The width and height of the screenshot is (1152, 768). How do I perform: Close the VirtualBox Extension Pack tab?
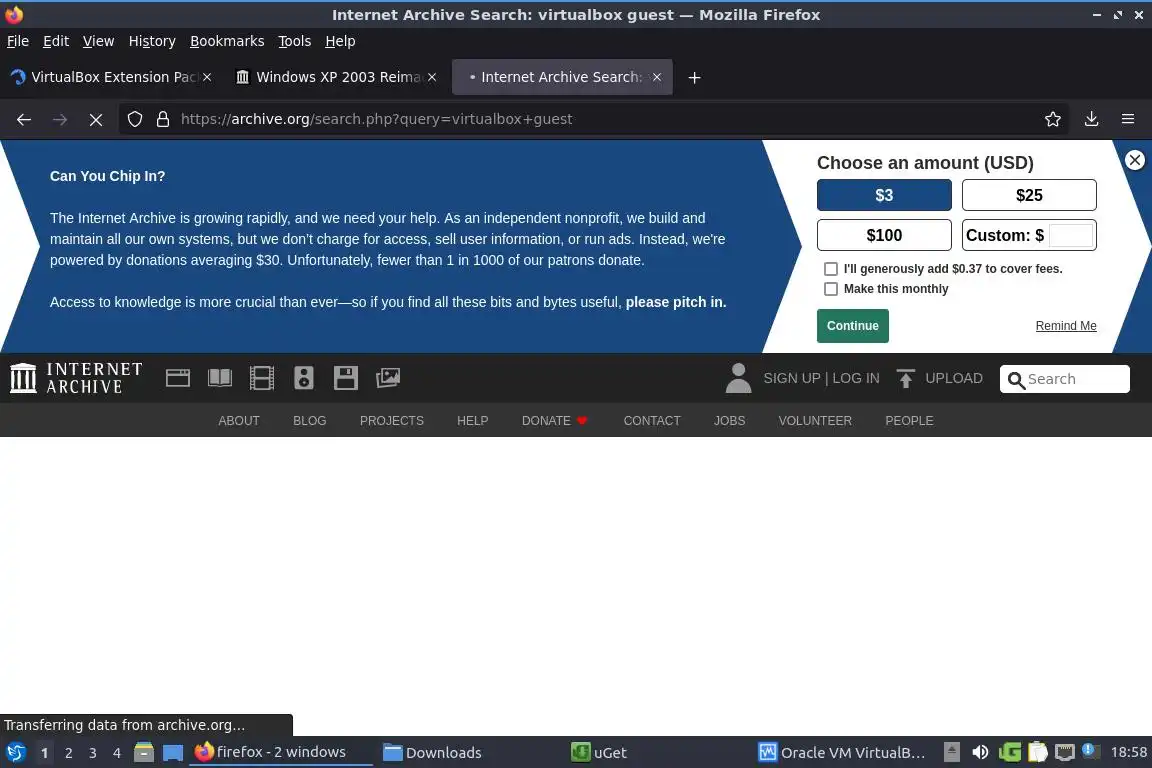click(x=207, y=77)
